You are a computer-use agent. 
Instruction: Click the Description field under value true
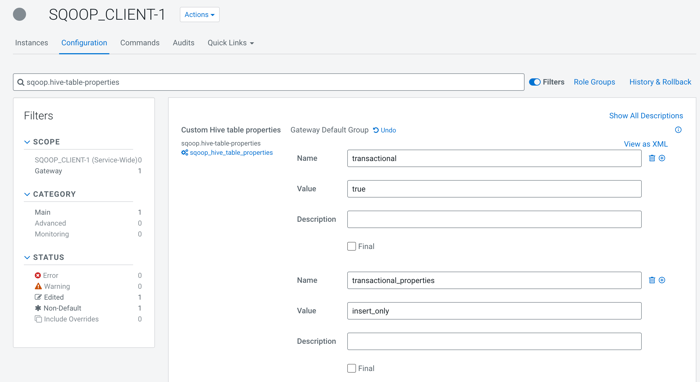pyautogui.click(x=494, y=219)
